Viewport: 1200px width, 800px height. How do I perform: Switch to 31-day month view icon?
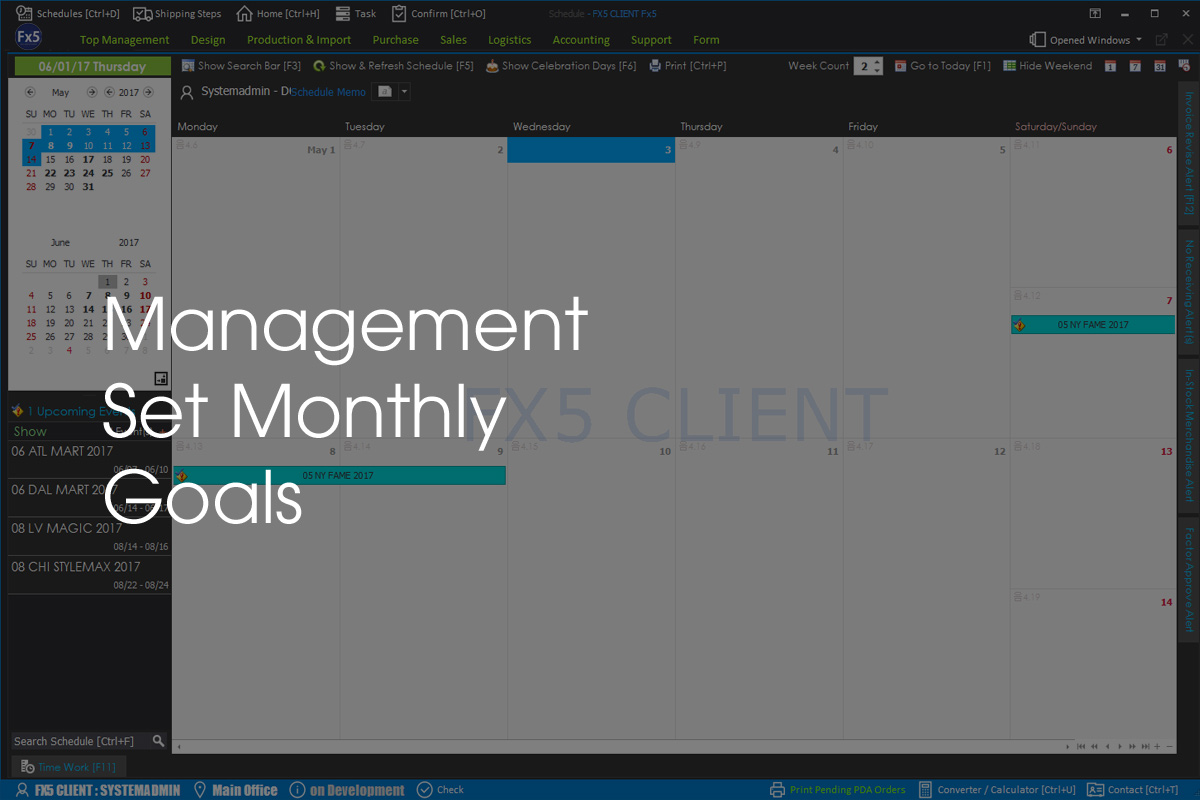[x=1159, y=66]
